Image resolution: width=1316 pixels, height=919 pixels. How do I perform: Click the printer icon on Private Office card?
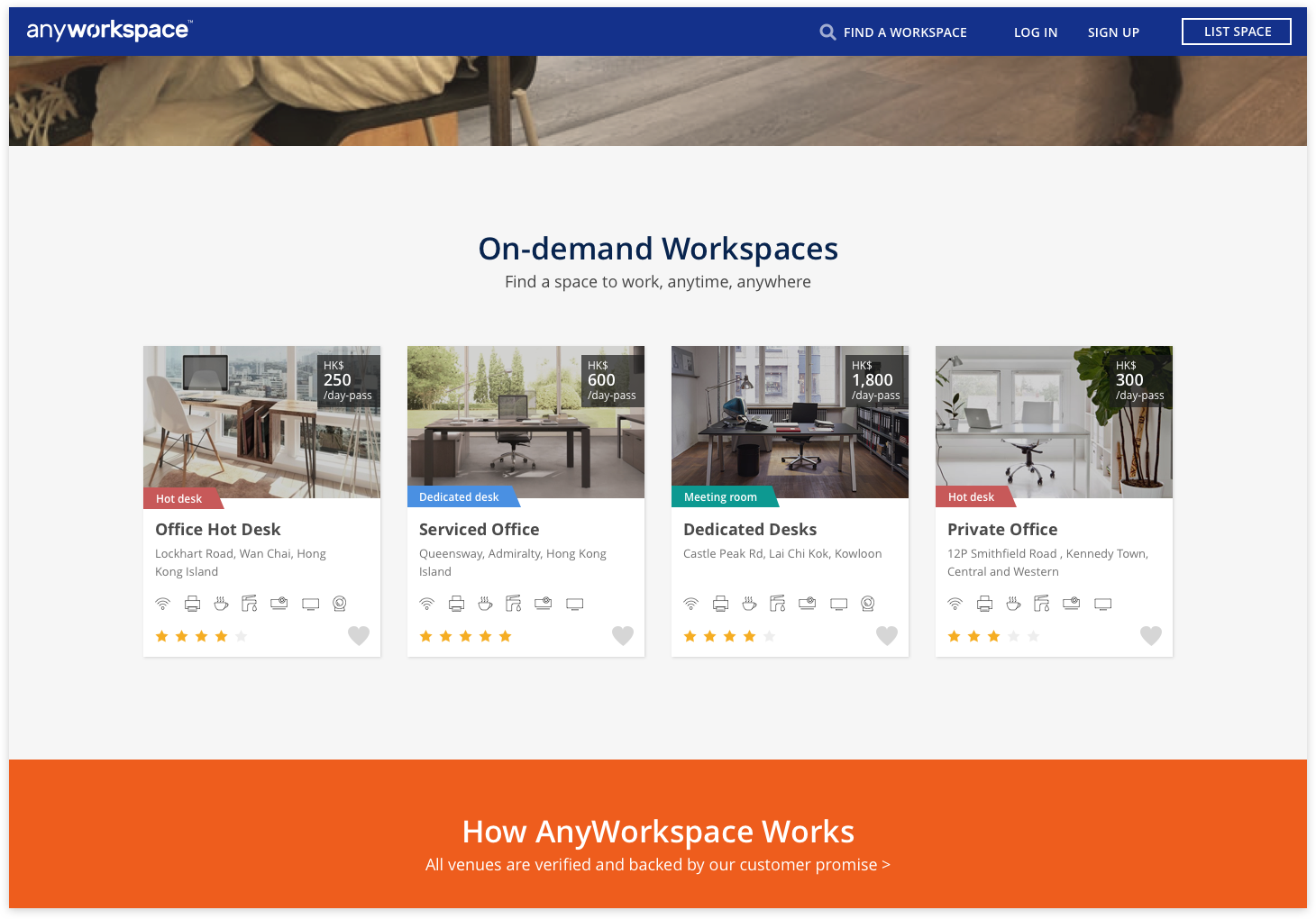point(984,604)
